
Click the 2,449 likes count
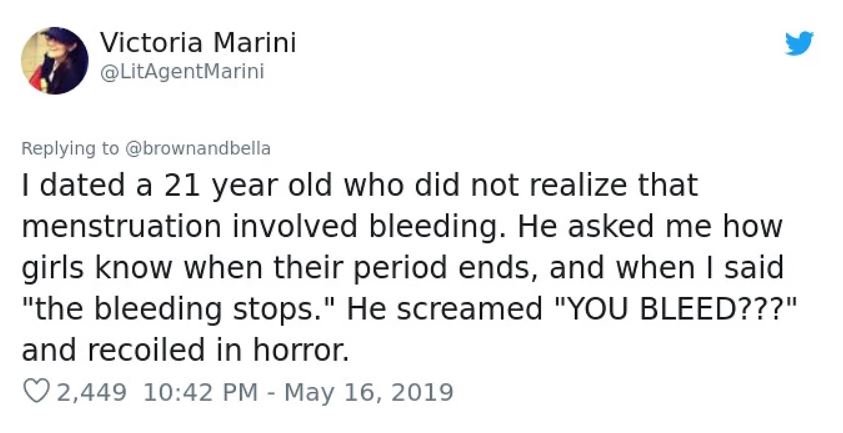pos(92,391)
